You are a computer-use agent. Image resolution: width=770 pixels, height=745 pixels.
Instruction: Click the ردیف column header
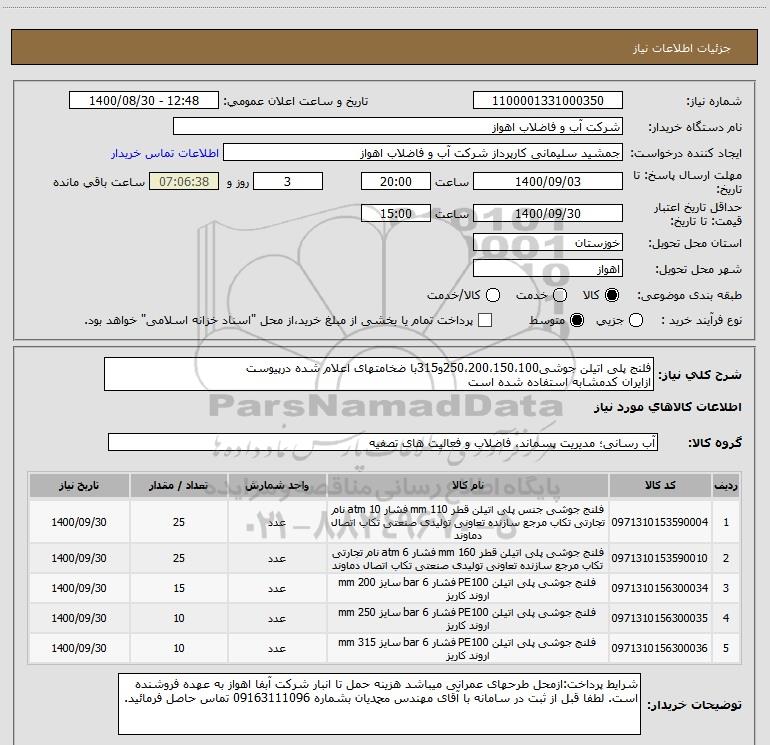[726, 486]
